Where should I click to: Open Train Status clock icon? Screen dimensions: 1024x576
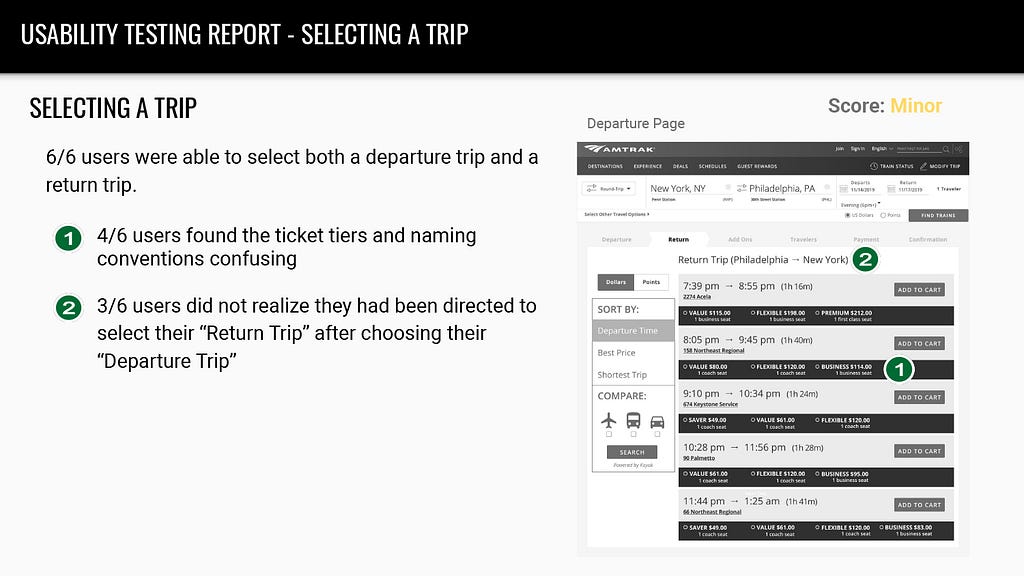tap(873, 166)
